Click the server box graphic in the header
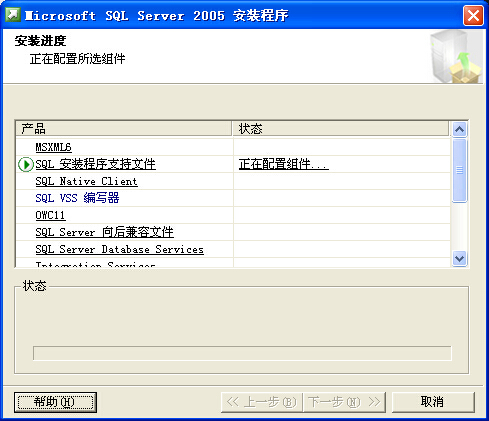The height and width of the screenshot is (421, 489). point(455,57)
